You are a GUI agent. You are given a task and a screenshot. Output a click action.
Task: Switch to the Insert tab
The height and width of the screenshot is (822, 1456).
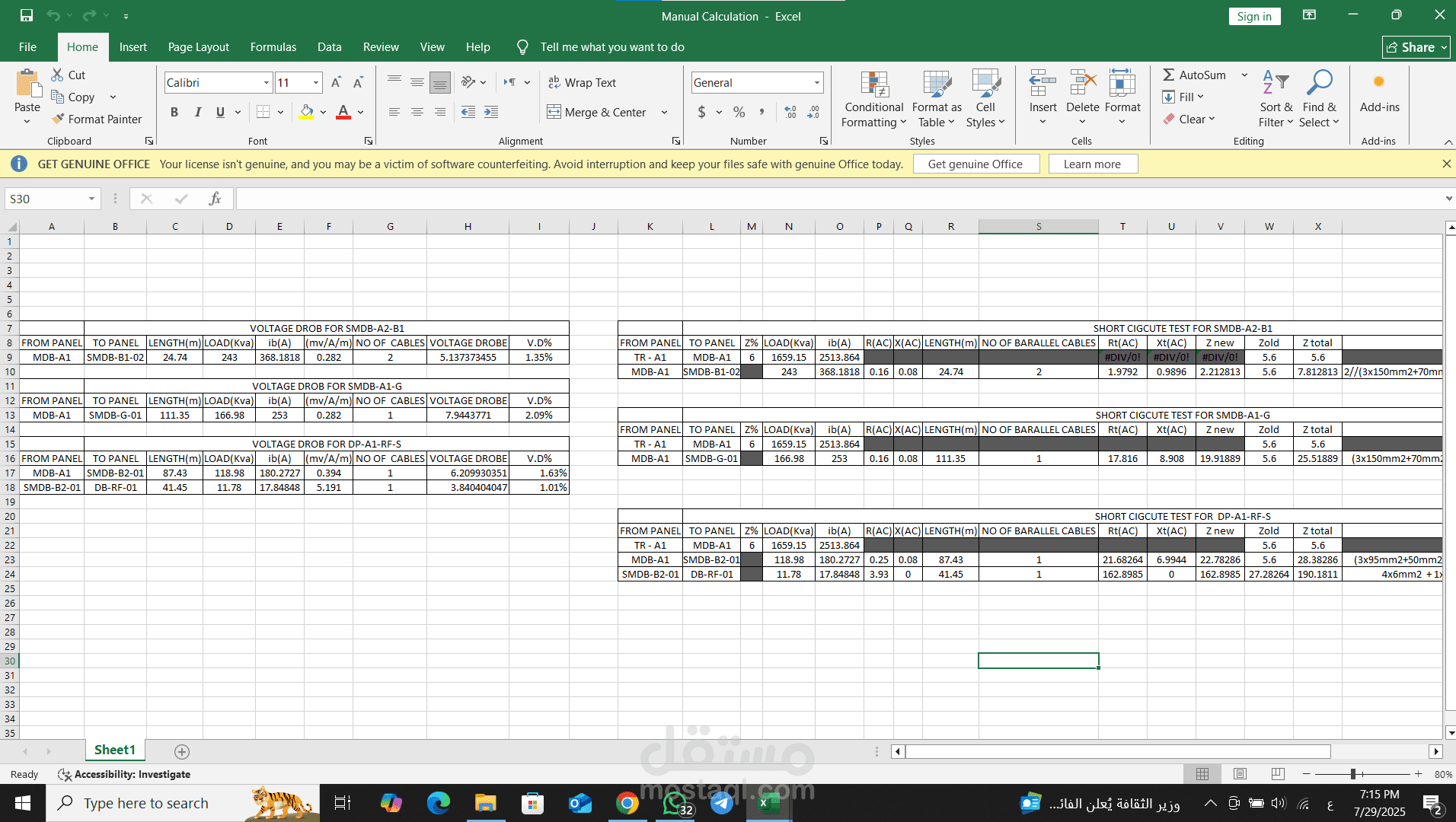(133, 46)
